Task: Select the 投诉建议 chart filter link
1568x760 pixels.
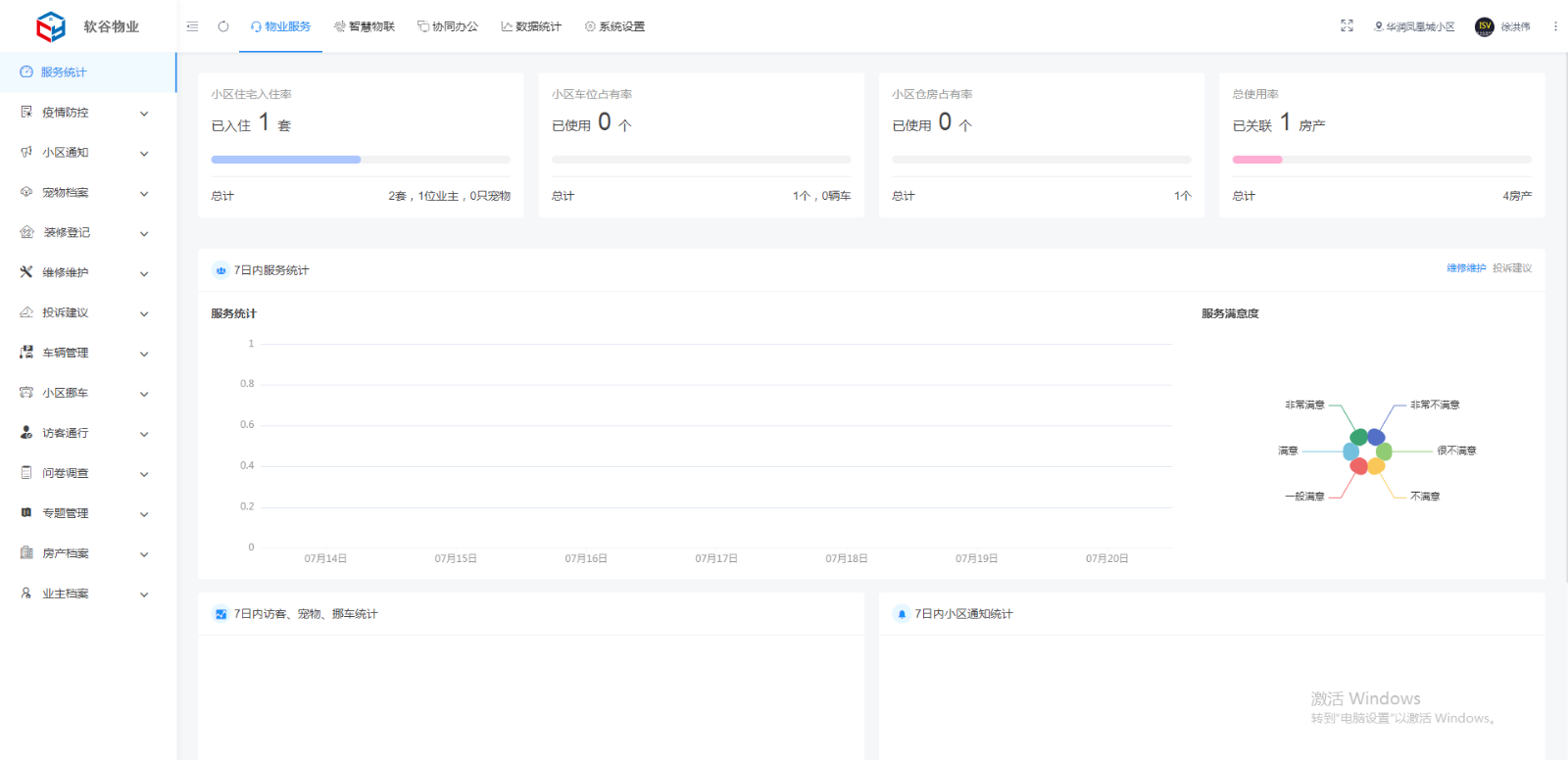Action: (x=1511, y=268)
